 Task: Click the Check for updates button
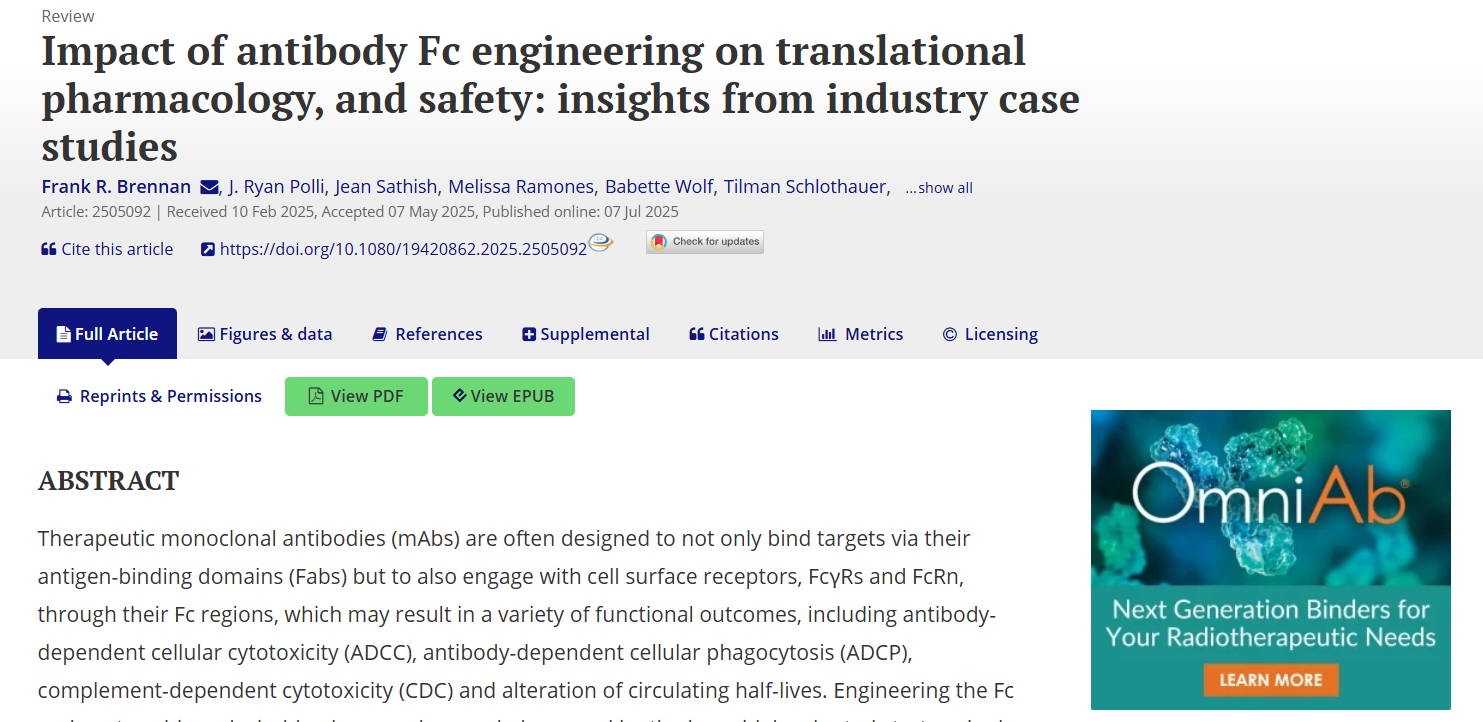point(705,242)
